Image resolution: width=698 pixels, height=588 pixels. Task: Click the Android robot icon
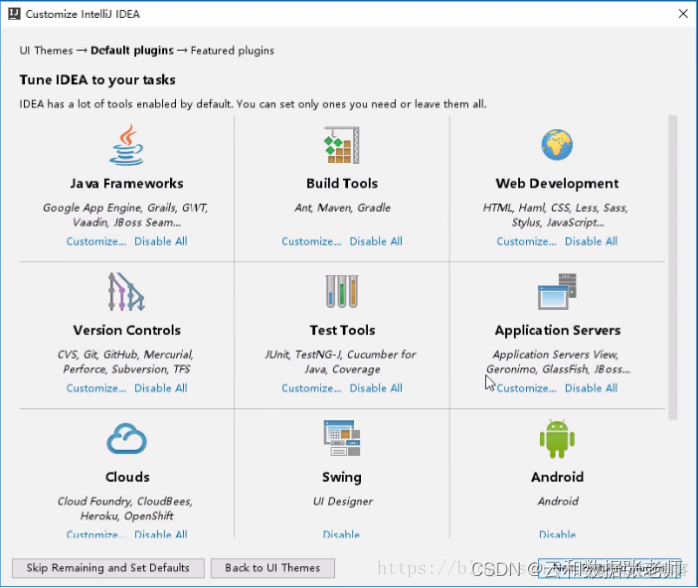[557, 438]
